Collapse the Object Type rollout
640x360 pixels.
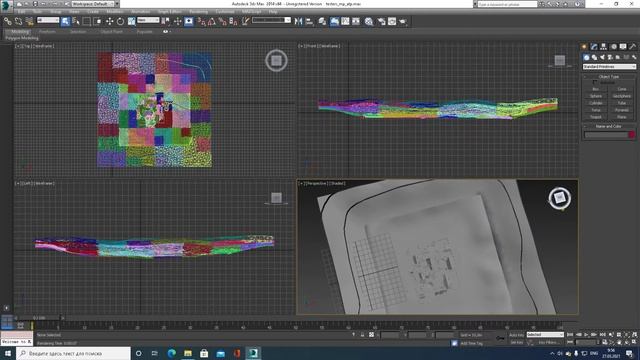(x=609, y=76)
